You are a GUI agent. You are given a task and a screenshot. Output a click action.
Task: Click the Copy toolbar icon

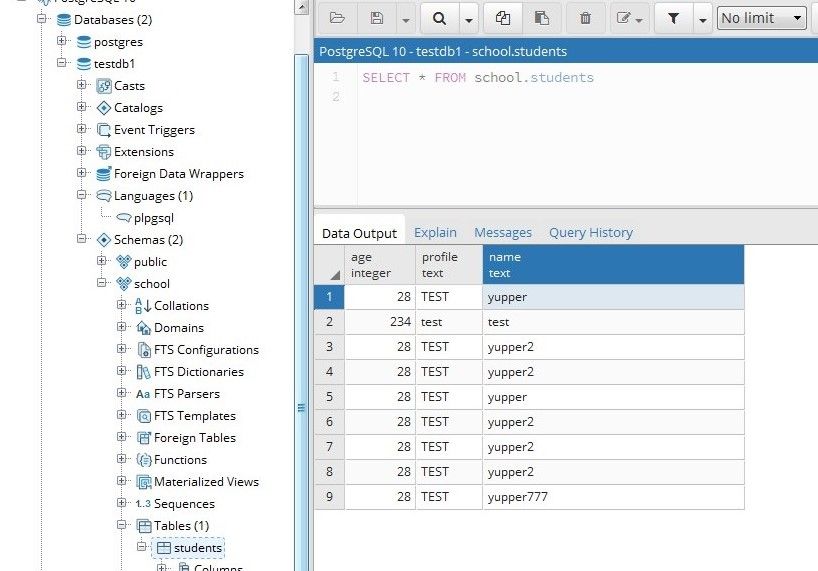tap(503, 18)
